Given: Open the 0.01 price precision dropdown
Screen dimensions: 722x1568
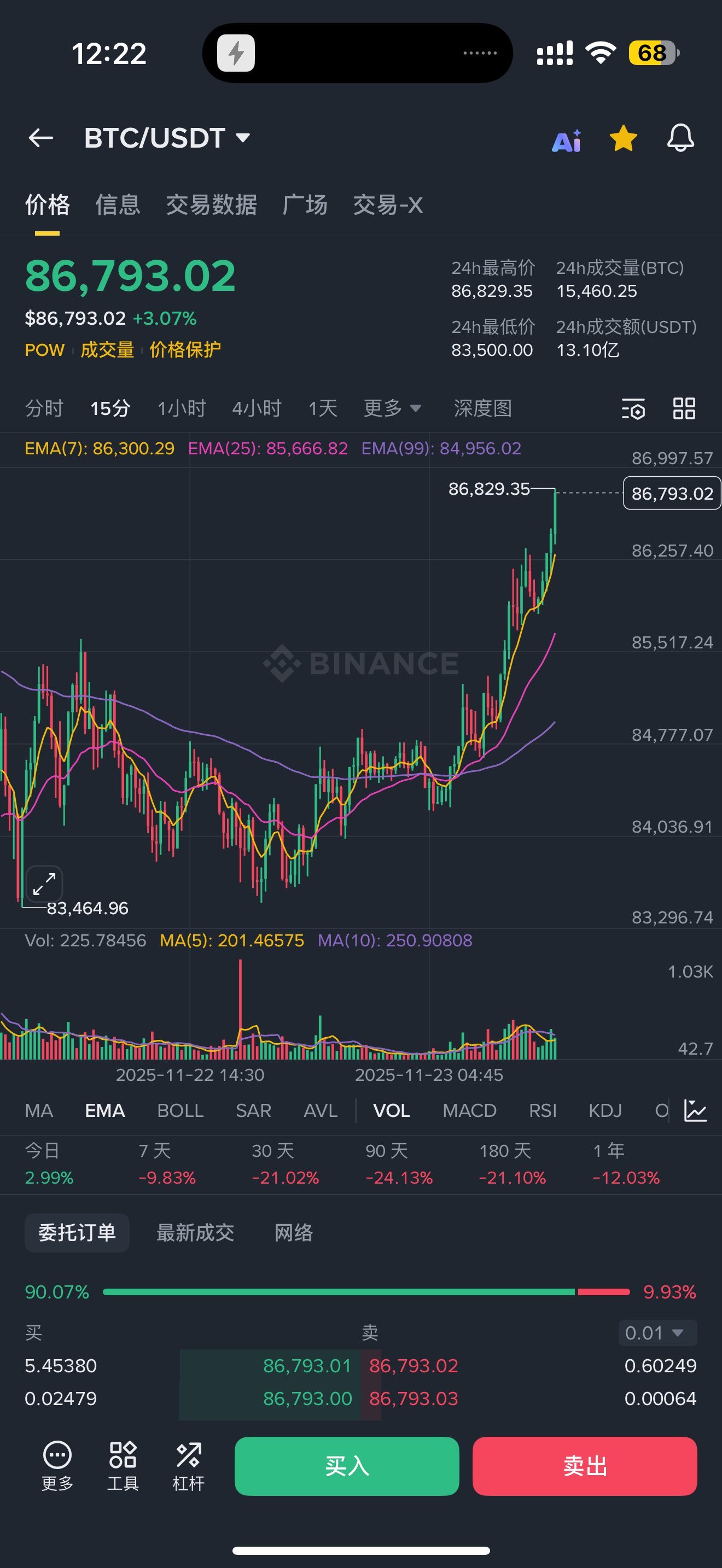Looking at the screenshot, I should click(657, 1333).
